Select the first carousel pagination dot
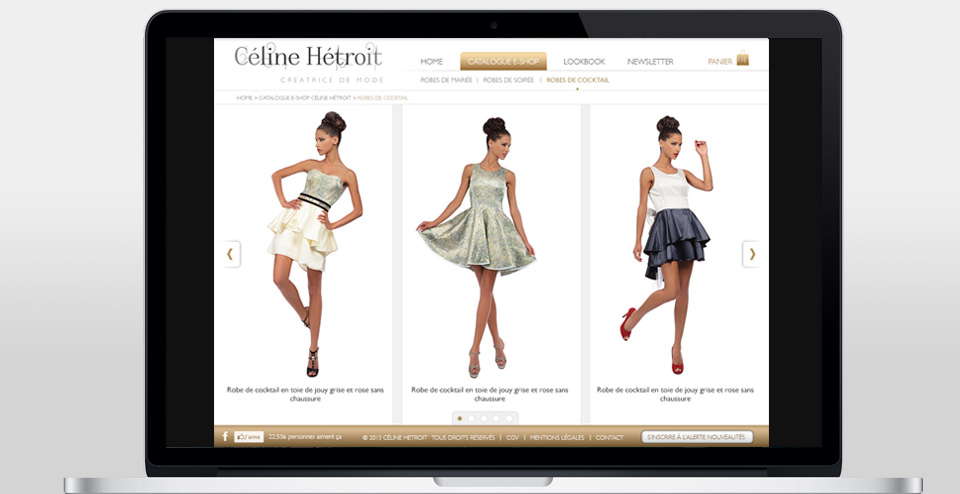This screenshot has height=494, width=960. click(460, 418)
